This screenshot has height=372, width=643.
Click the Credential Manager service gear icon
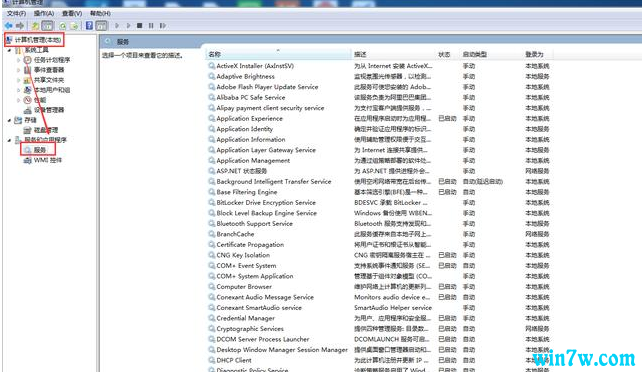tap(211, 318)
